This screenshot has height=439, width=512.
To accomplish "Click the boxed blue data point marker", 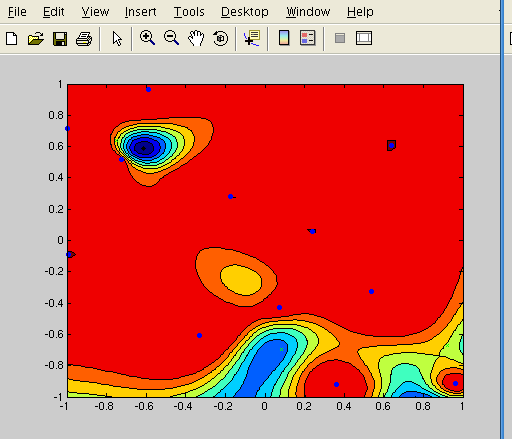I will click(x=391, y=145).
